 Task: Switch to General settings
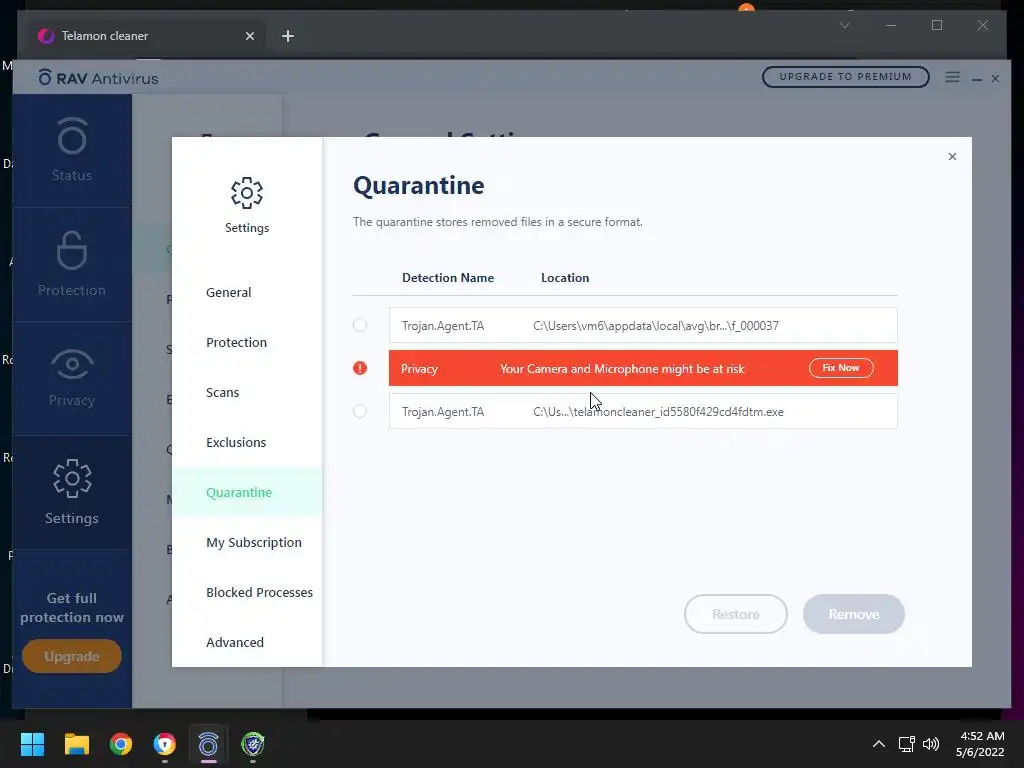pos(229,293)
